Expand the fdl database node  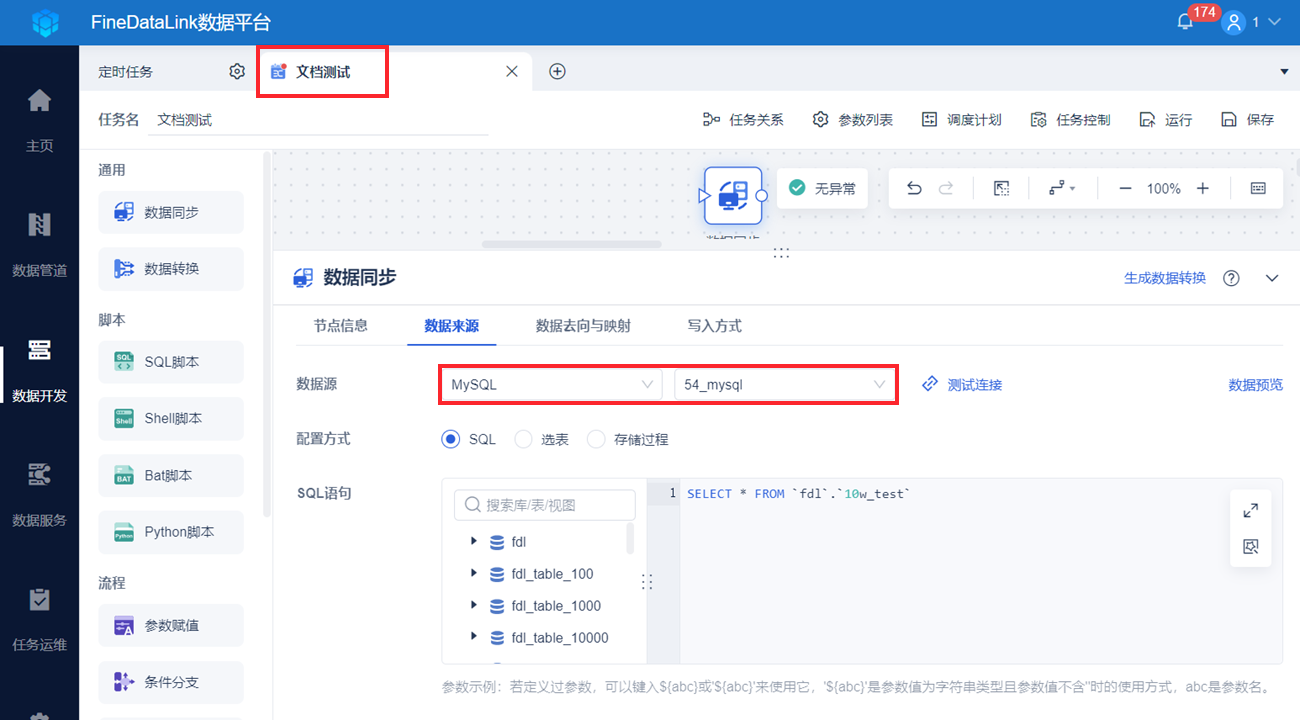[x=473, y=542]
